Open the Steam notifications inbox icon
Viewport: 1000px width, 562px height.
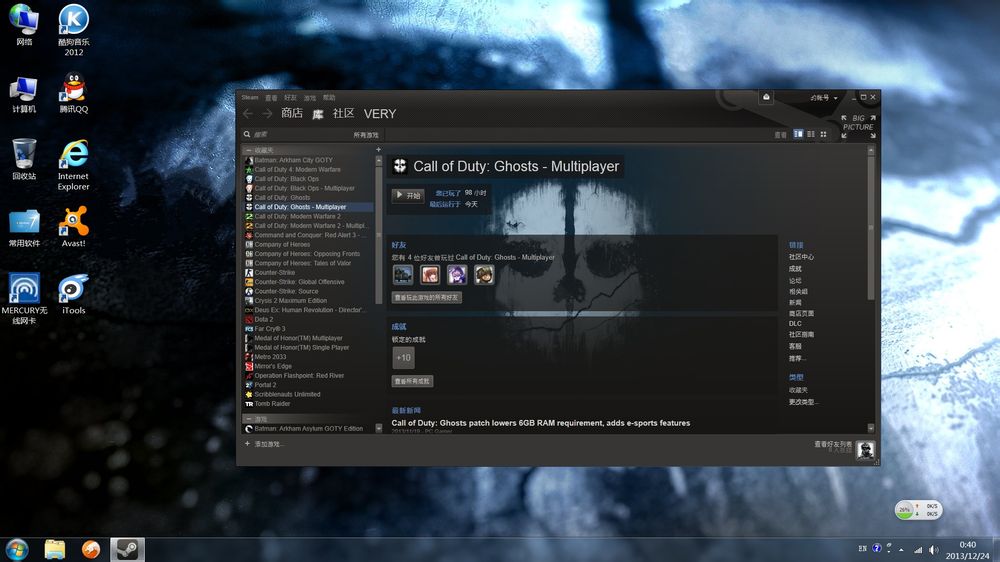pos(766,98)
